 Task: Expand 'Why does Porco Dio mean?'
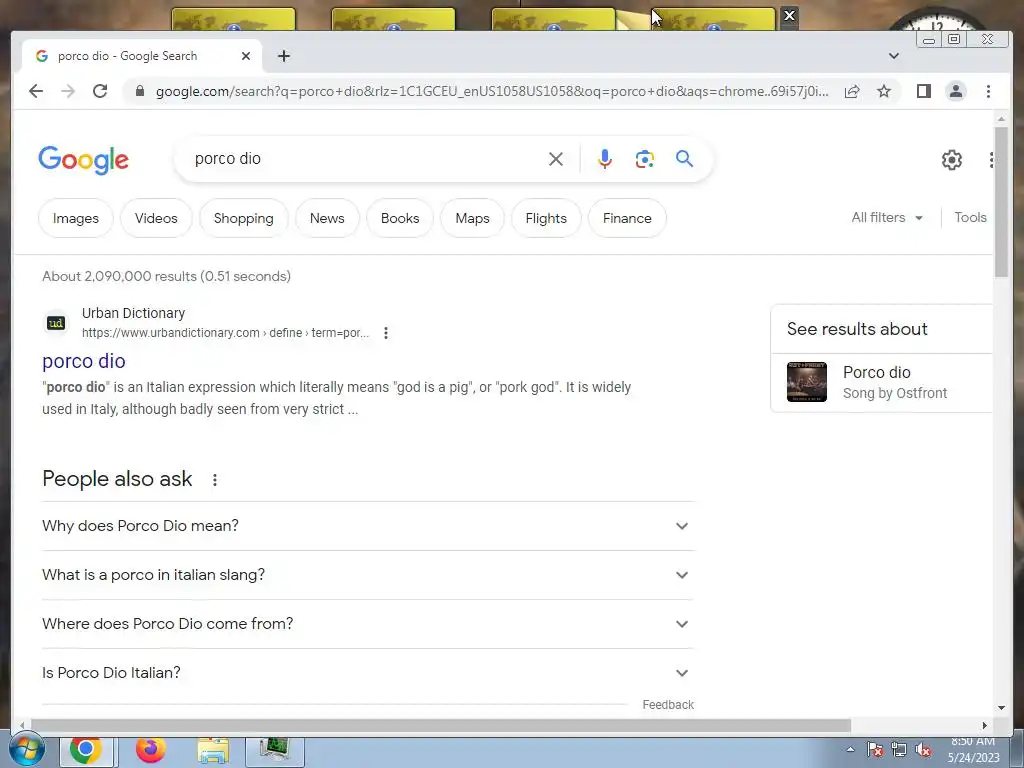click(x=368, y=526)
